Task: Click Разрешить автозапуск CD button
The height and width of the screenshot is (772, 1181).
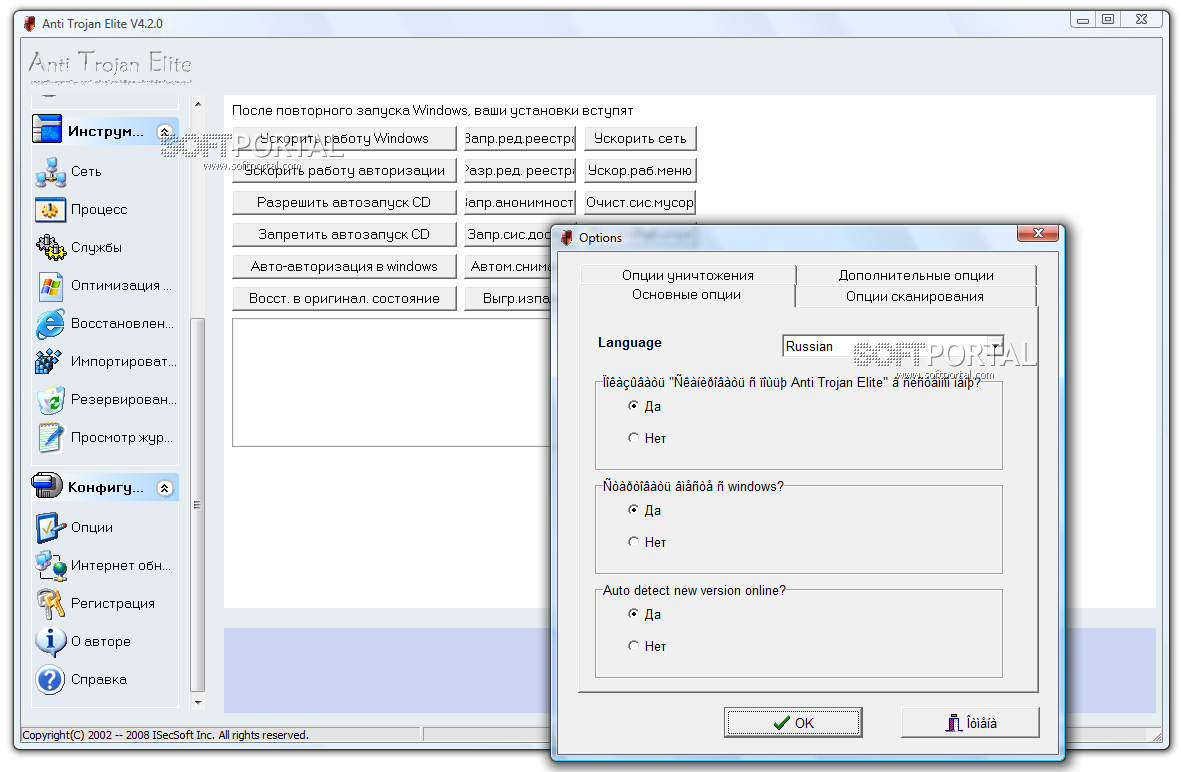Action: [343, 203]
